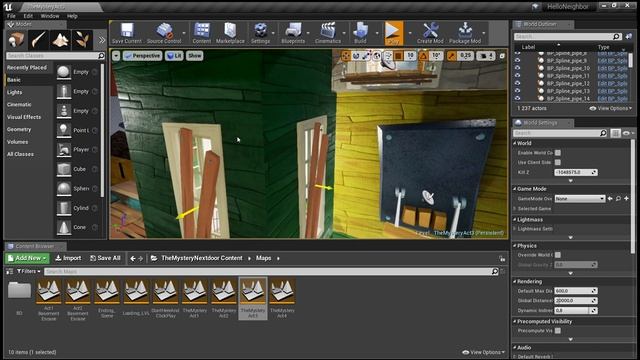Open the File menu
Viewport: 640px width, 360px height.
coord(11,16)
